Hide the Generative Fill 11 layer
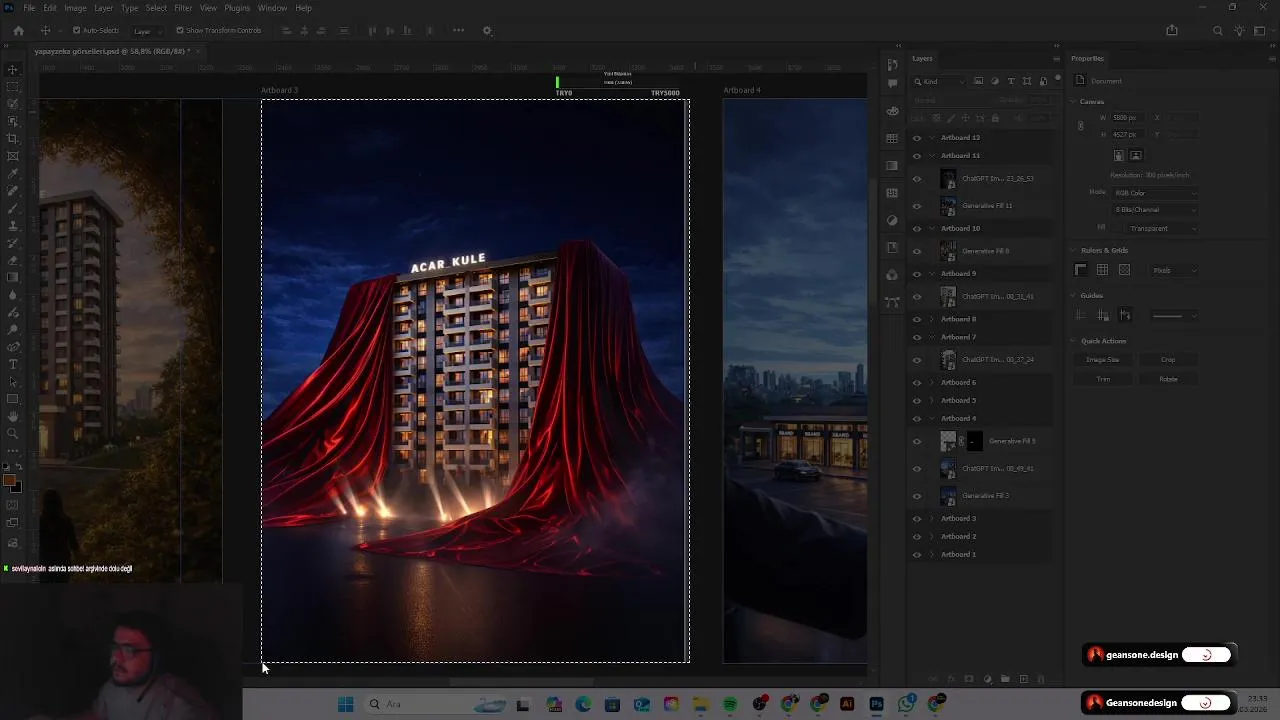The image size is (1280, 720). pos(917,206)
